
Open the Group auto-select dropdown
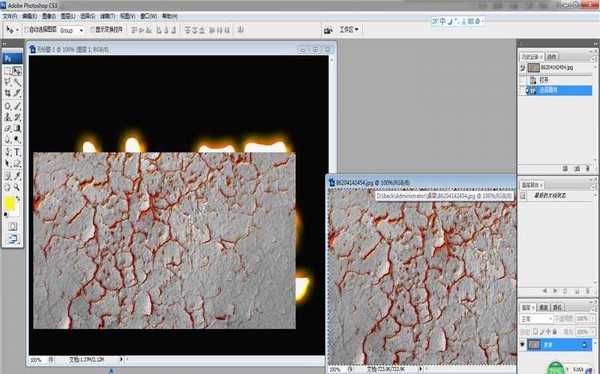click(x=72, y=30)
